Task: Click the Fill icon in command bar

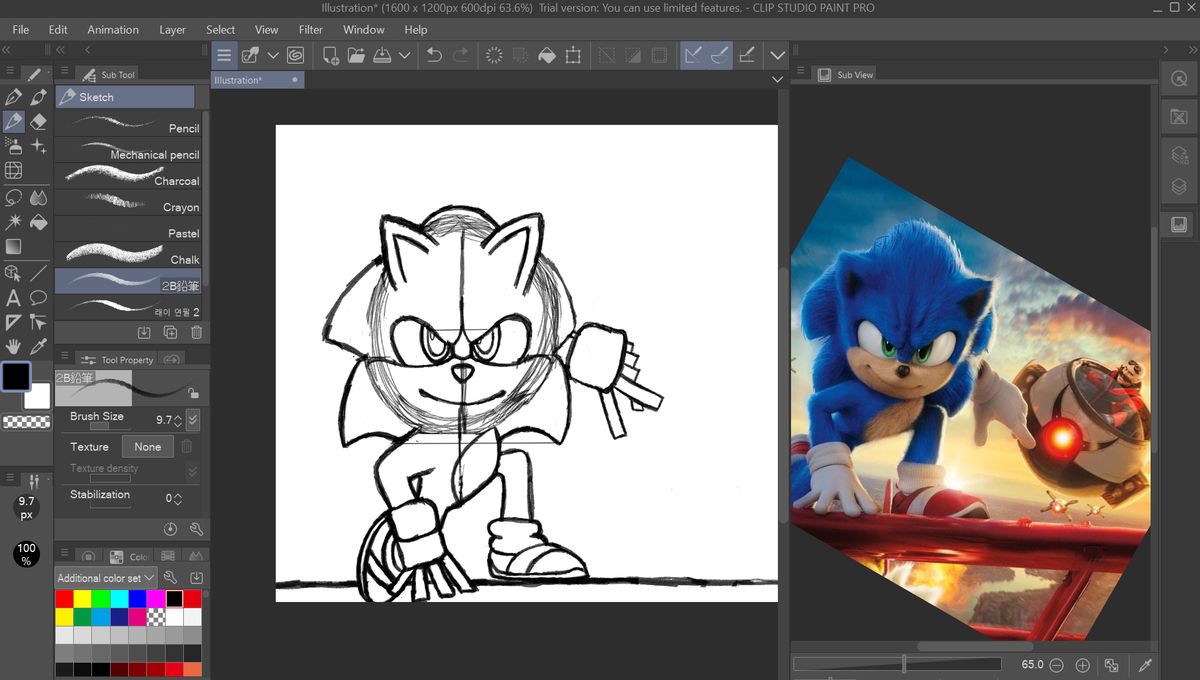Action: 547,55
